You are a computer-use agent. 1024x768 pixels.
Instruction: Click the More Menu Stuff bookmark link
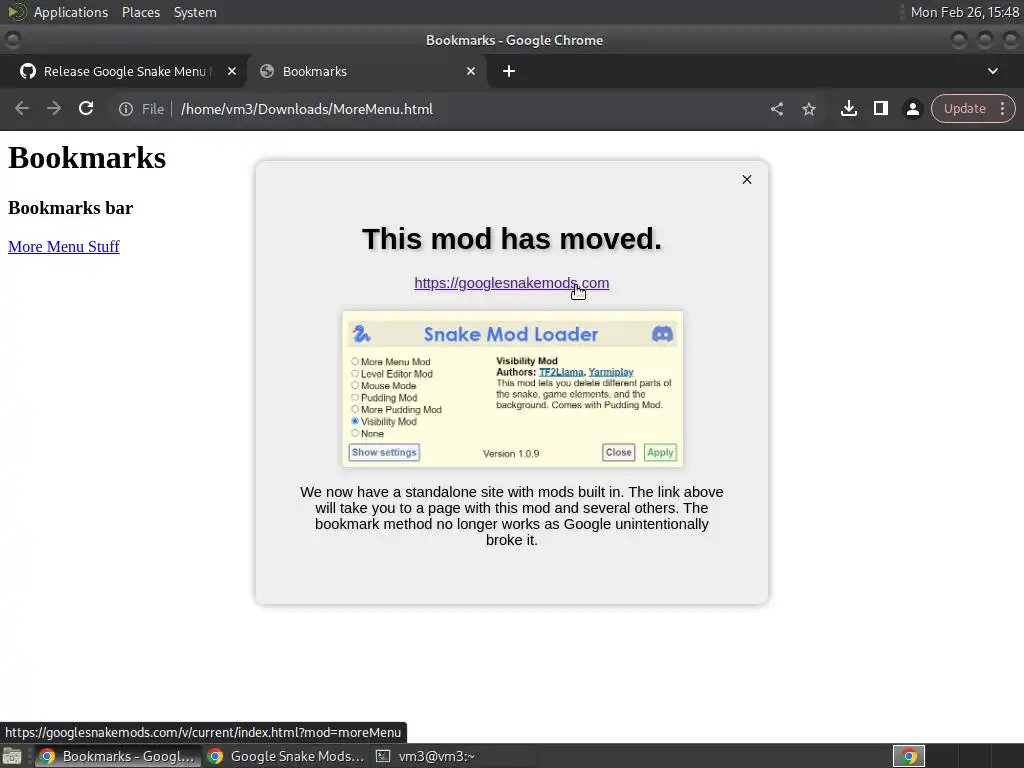coord(63,247)
